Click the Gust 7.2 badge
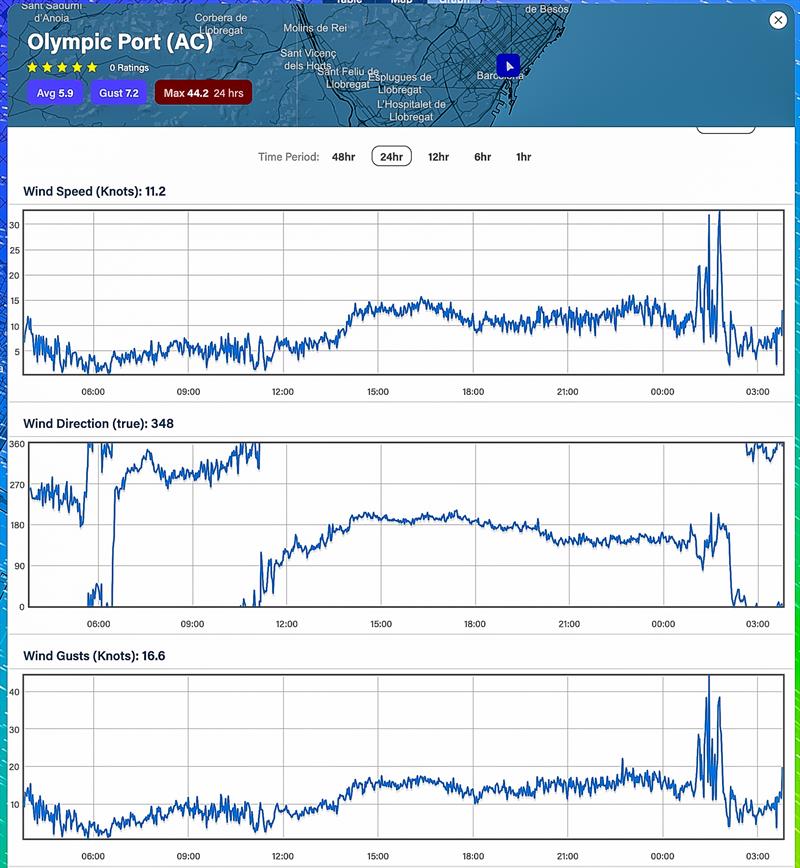 pos(118,93)
